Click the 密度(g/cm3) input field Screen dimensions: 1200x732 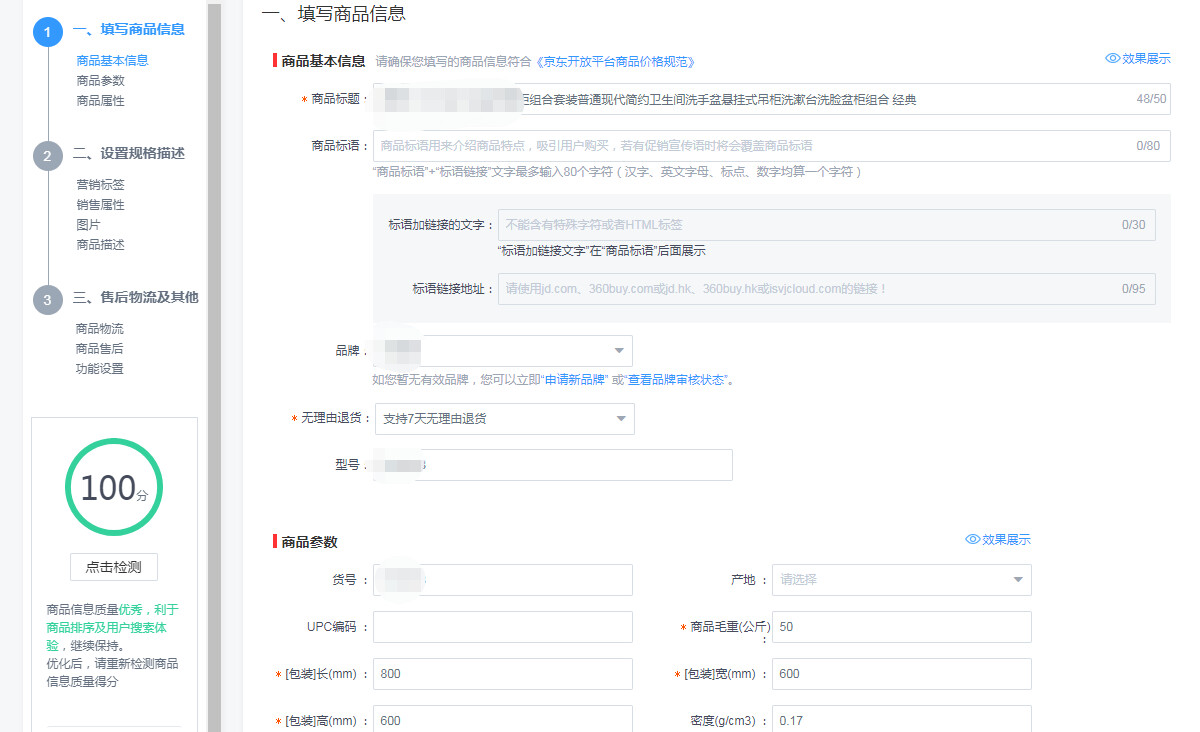pos(900,720)
